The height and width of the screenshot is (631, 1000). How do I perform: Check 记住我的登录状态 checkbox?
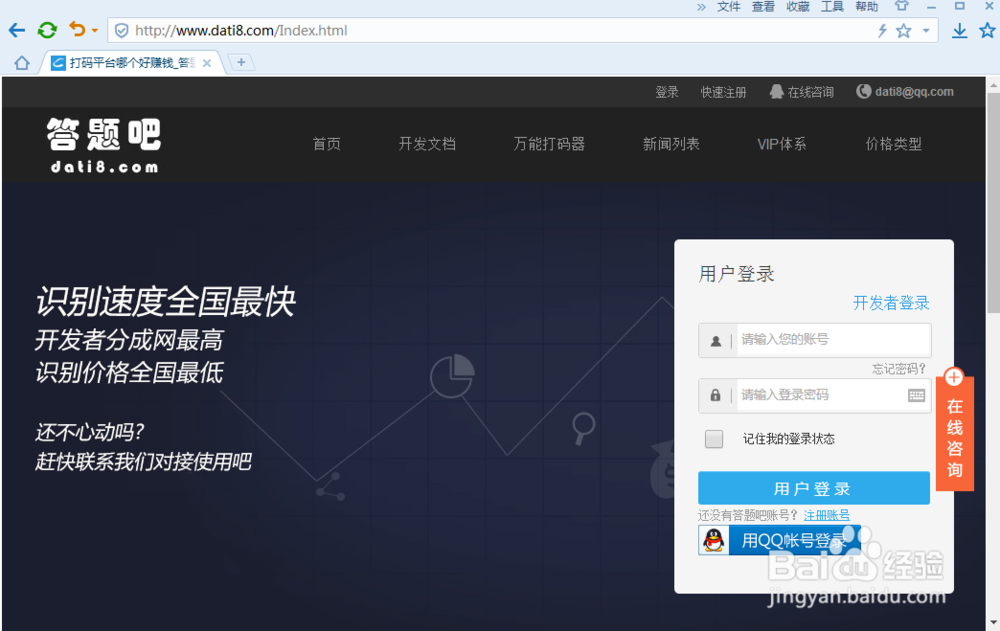pyautogui.click(x=714, y=439)
